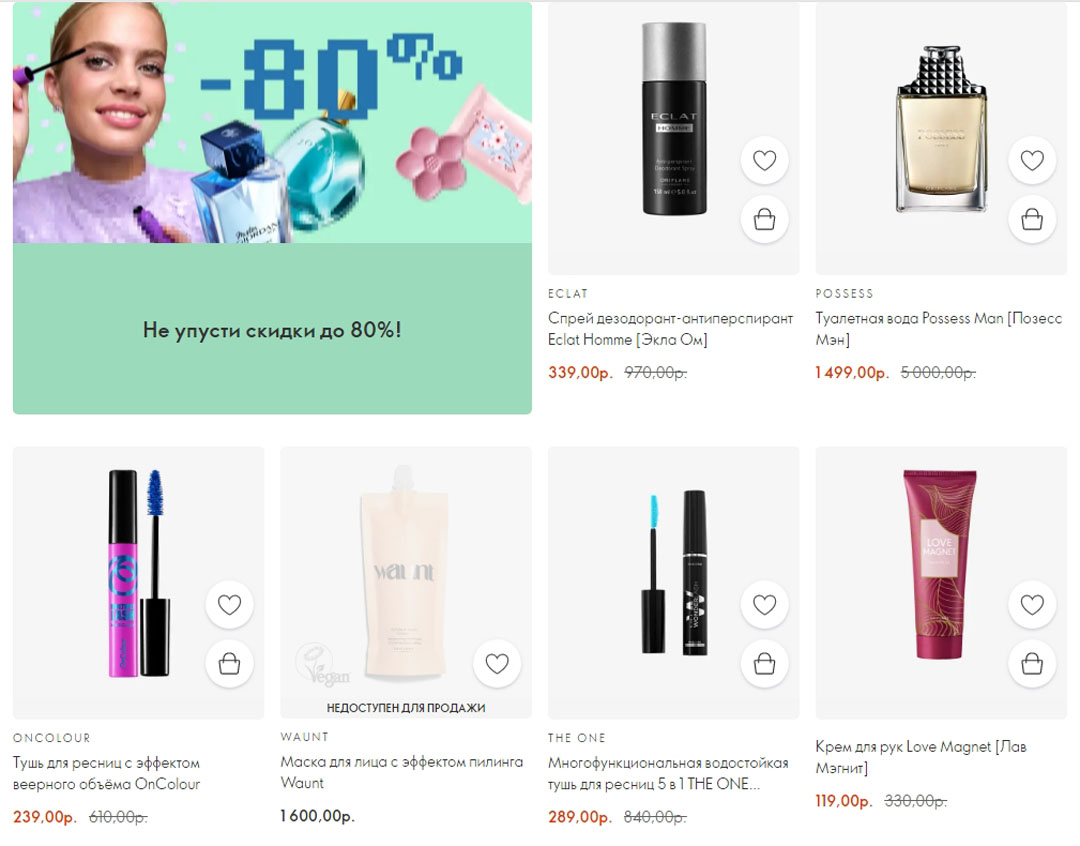Open the -80% discount promo banner

(272, 123)
